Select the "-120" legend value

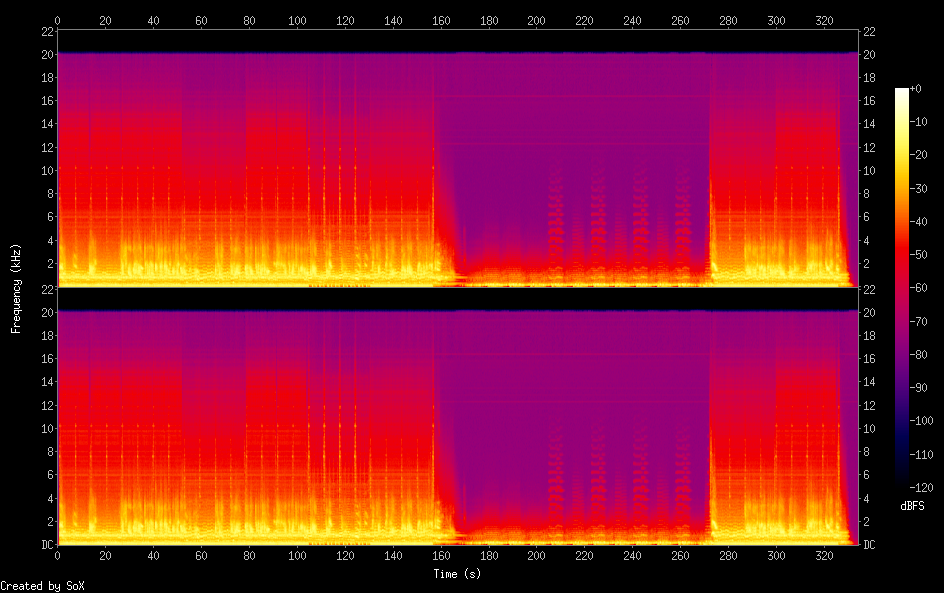tap(921, 488)
